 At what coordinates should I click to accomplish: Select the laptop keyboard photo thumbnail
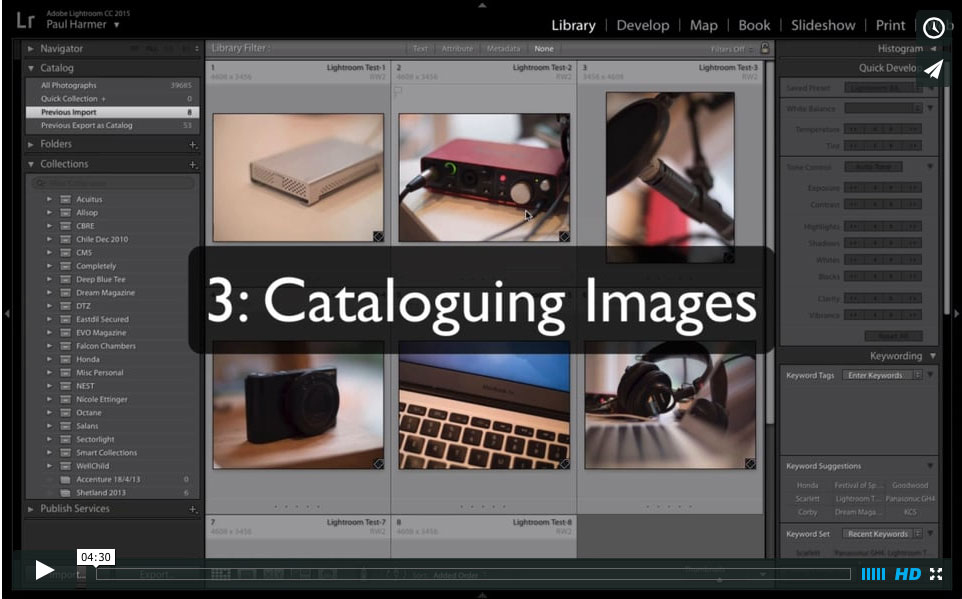point(484,405)
